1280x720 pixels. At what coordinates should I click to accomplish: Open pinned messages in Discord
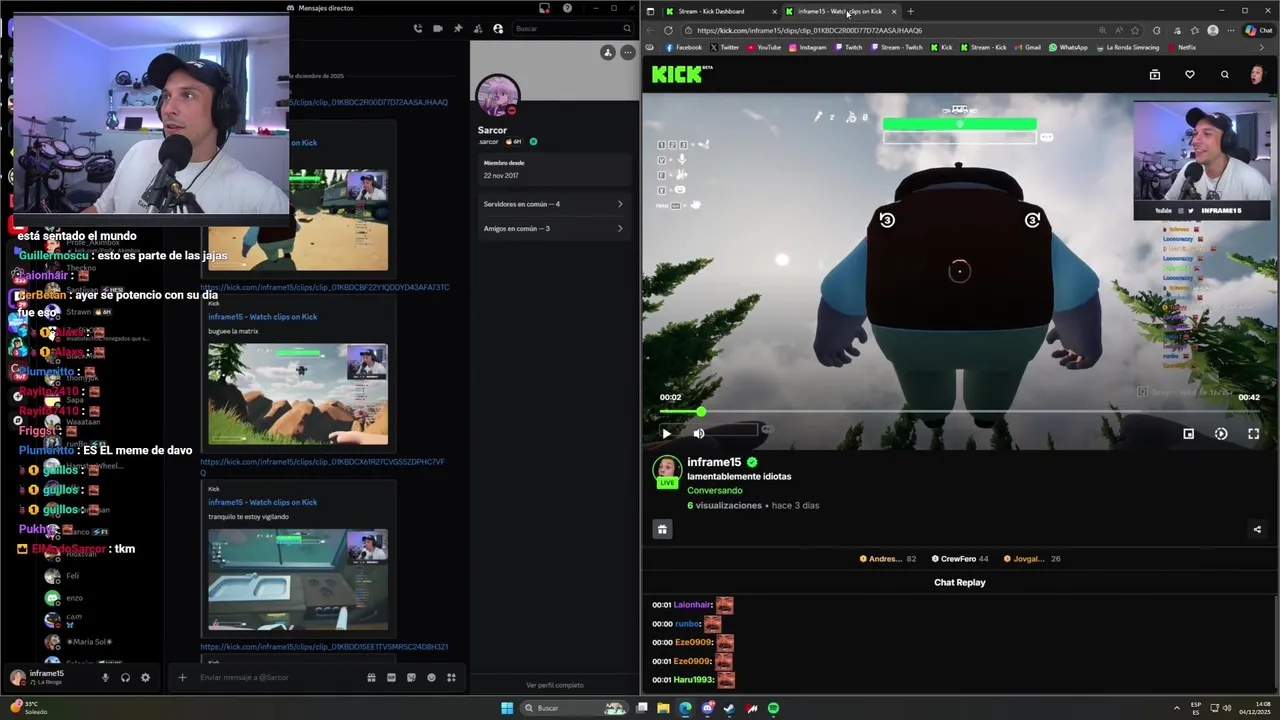tap(458, 28)
